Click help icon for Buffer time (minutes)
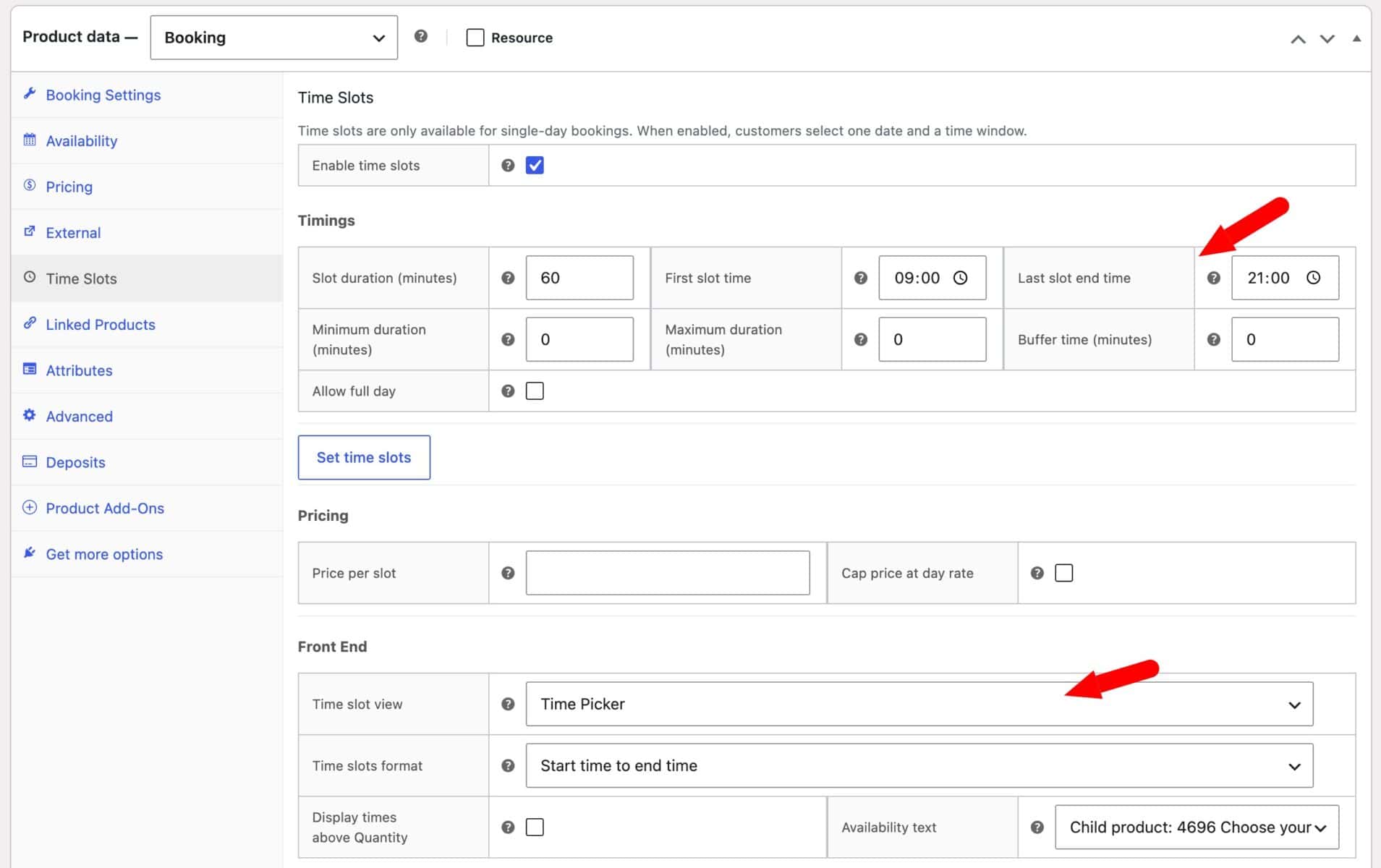The image size is (1381, 868). [1214, 339]
